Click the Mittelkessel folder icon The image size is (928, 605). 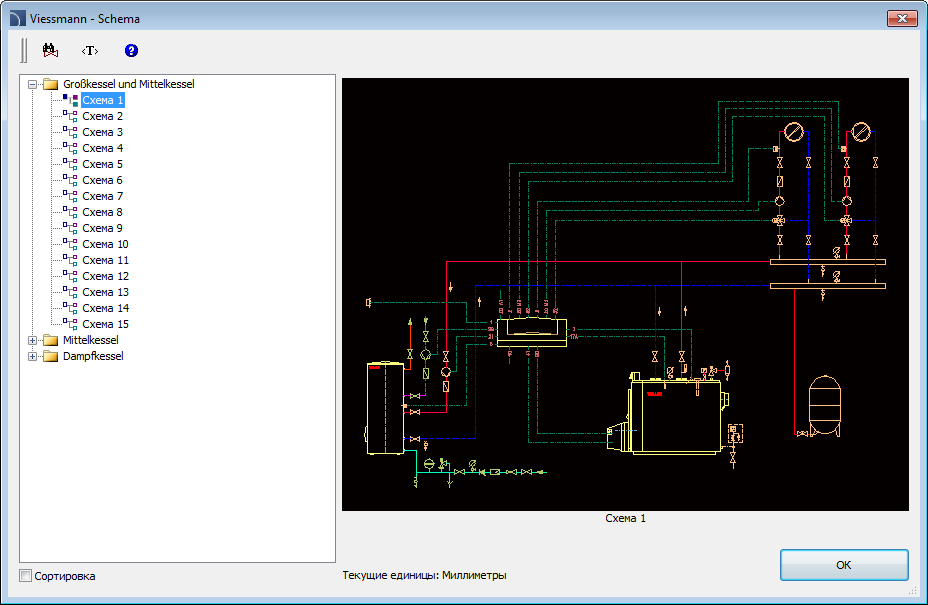[51, 340]
